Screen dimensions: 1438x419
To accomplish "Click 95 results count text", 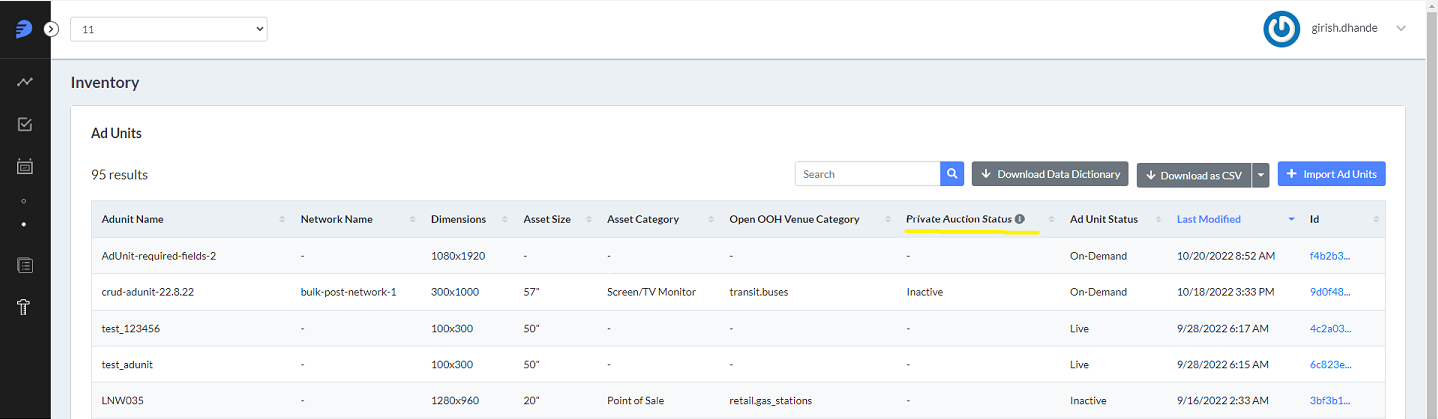I will (x=119, y=175).
